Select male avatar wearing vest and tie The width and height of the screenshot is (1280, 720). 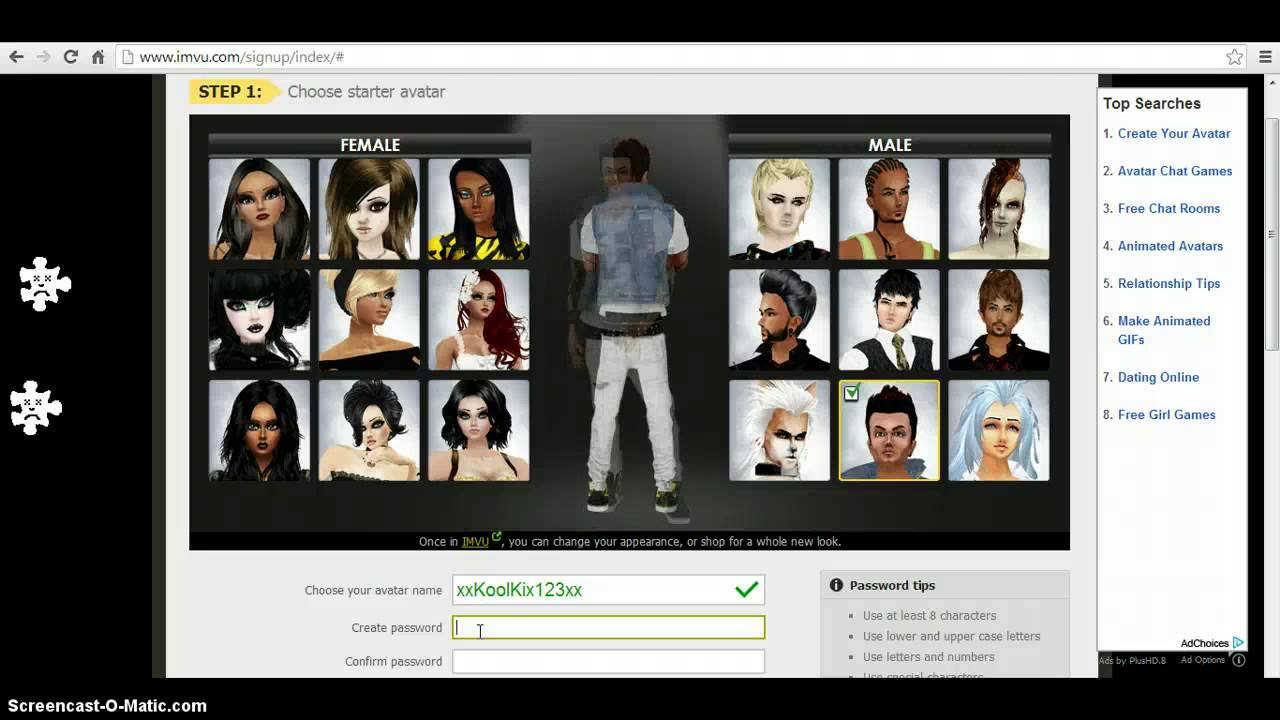889,319
